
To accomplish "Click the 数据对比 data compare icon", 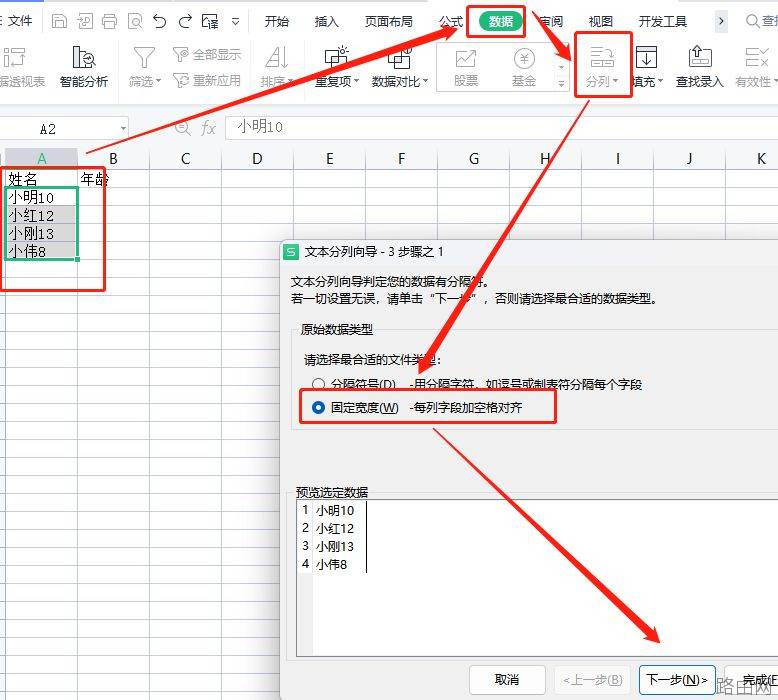I will [x=399, y=58].
